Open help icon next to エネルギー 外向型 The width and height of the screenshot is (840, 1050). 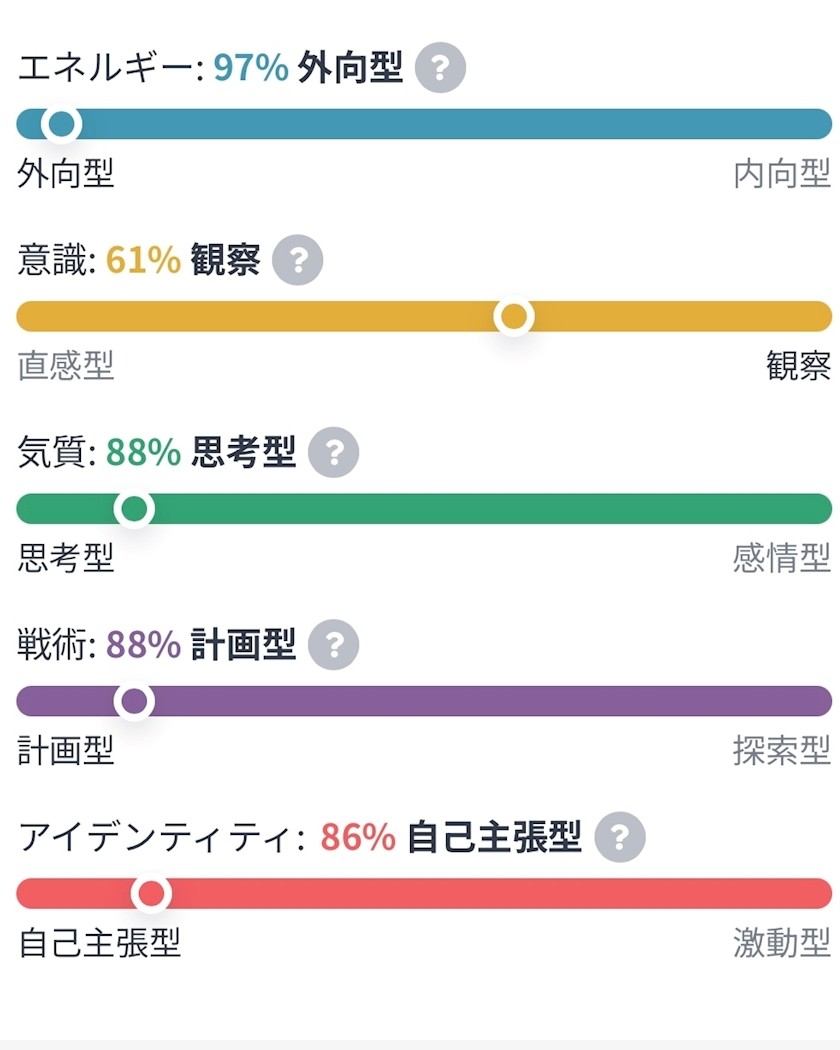(x=440, y=68)
